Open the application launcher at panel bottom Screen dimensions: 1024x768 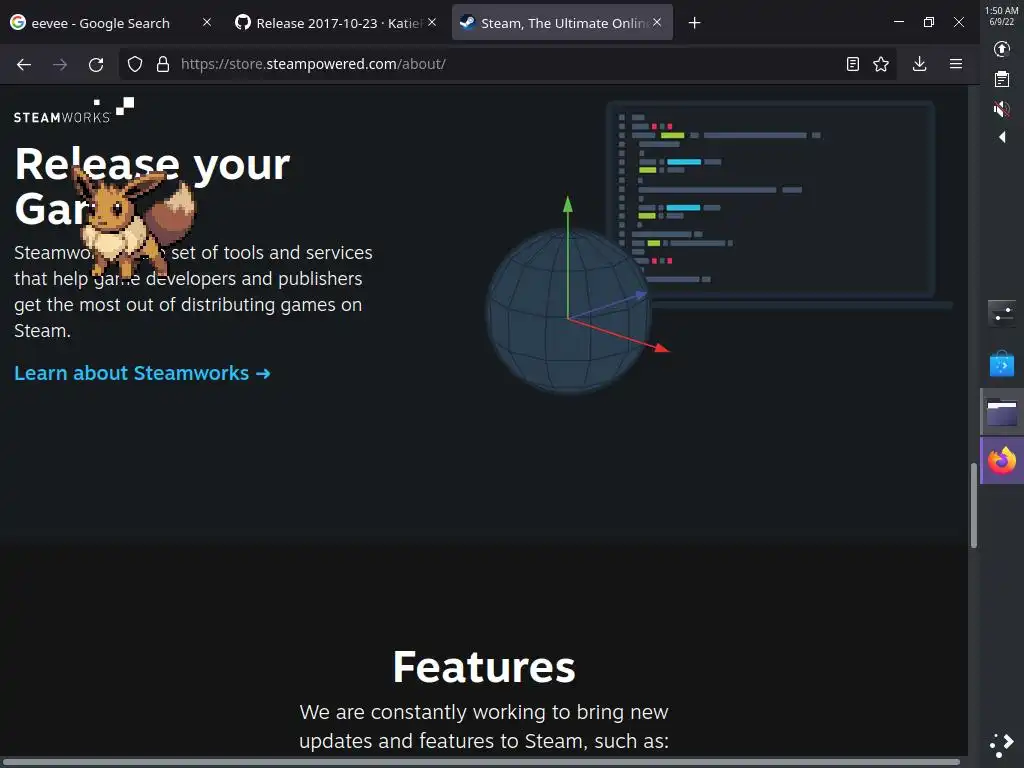click(1001, 745)
